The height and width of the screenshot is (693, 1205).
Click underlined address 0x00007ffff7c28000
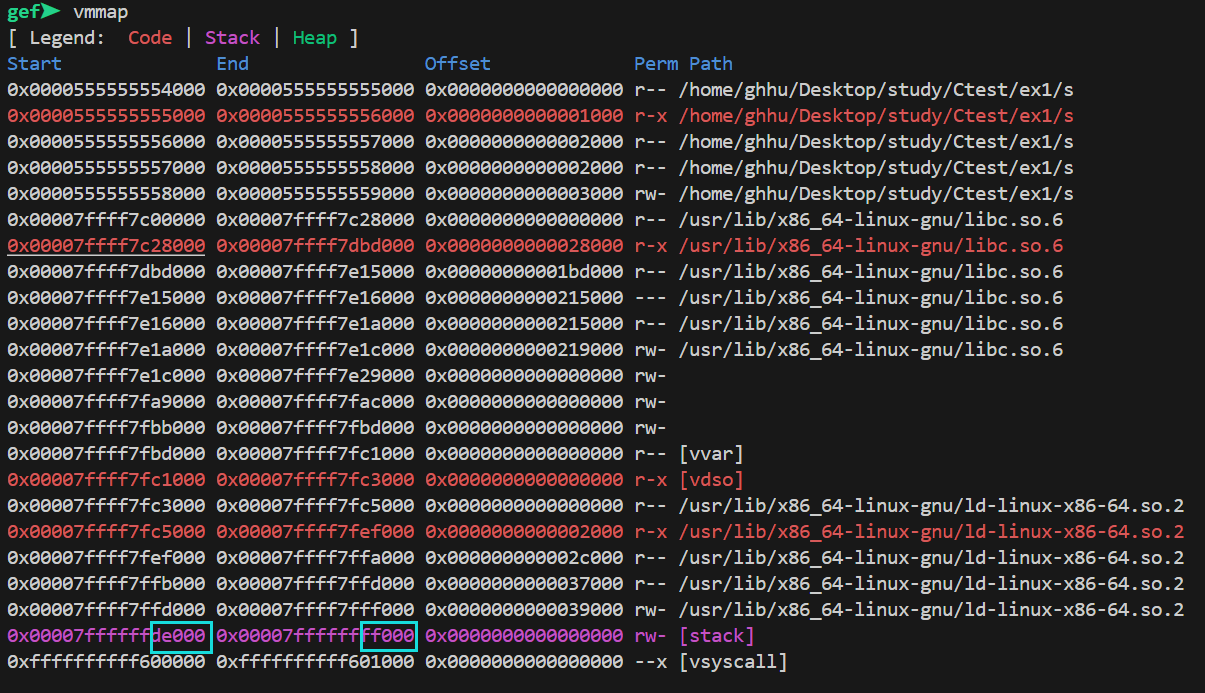106,246
